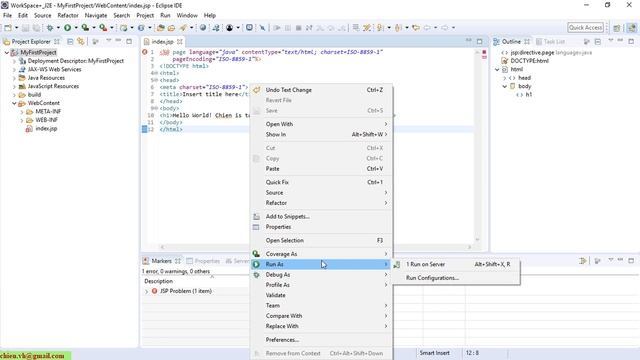Select Quick Fix in context menu

click(321, 182)
